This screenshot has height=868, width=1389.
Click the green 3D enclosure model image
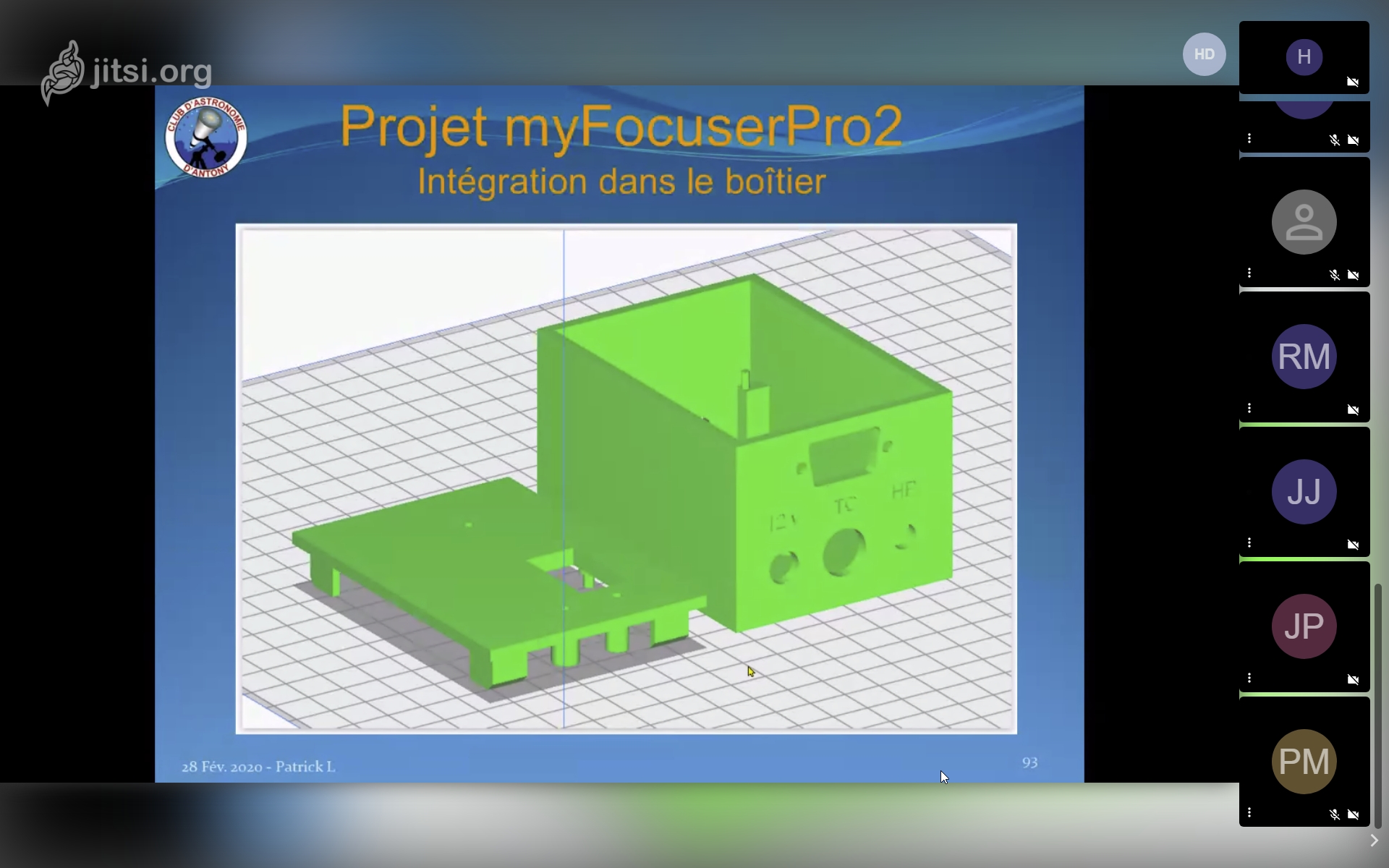coord(626,479)
